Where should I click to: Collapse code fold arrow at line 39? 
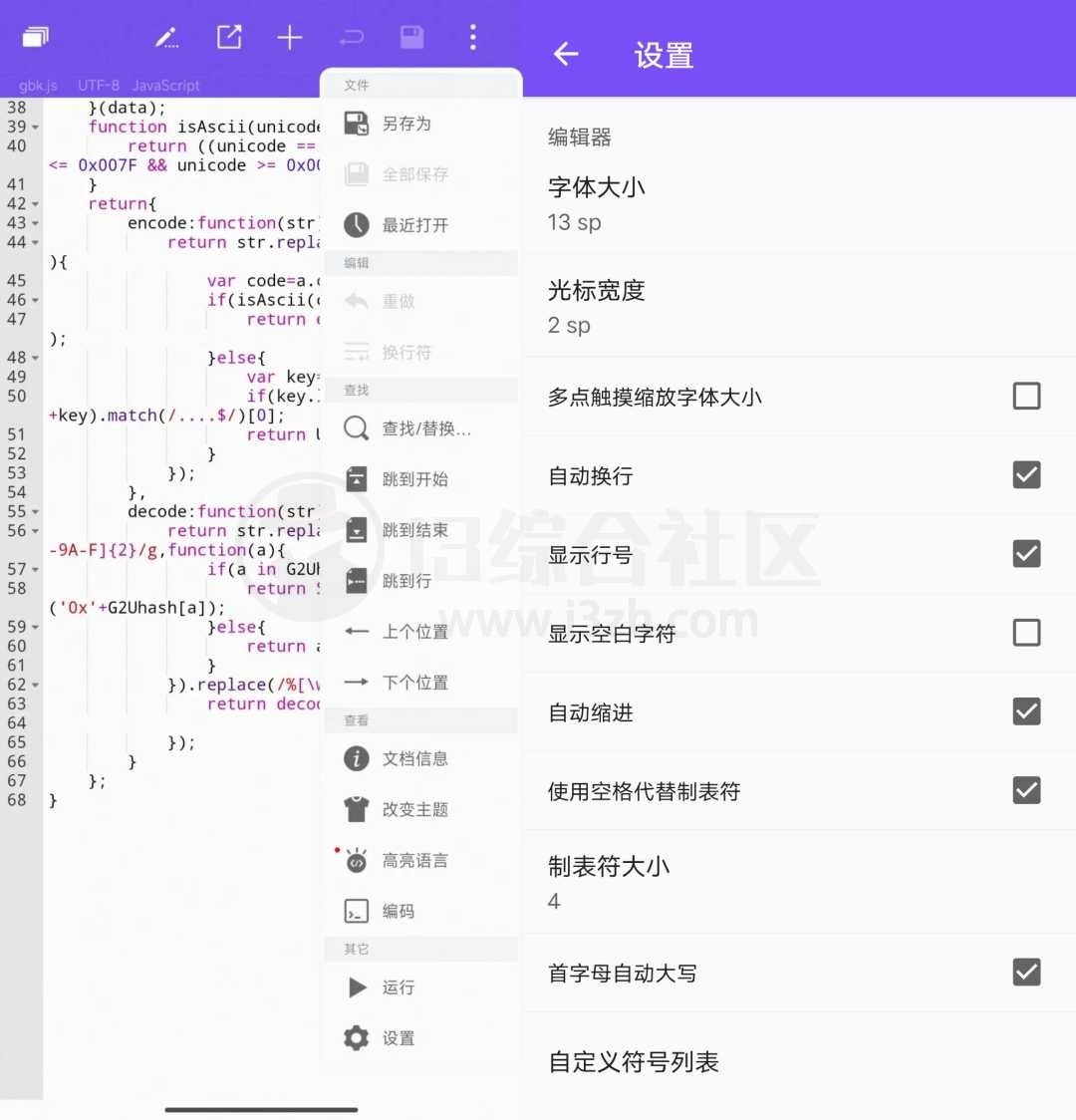(35, 128)
